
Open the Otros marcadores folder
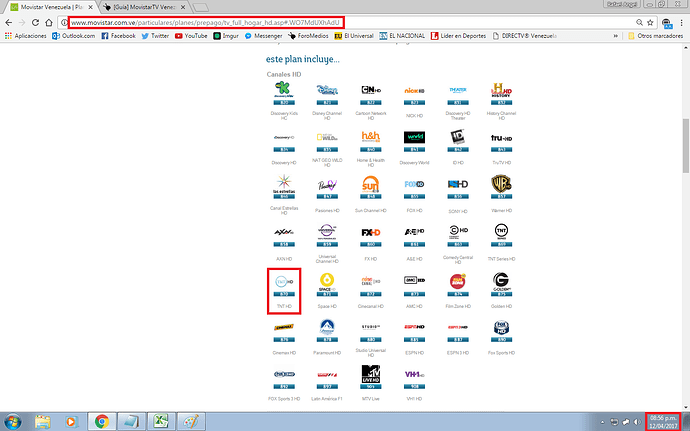pos(655,36)
